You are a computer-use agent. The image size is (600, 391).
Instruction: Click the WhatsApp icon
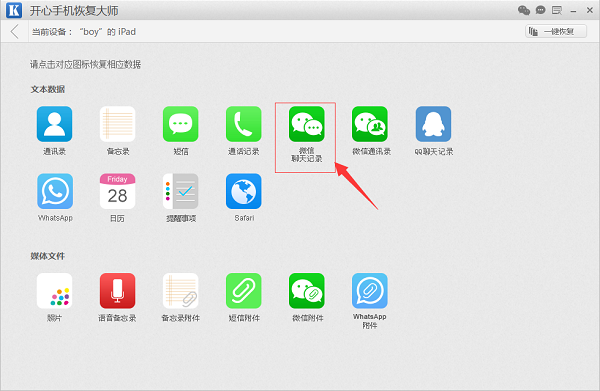click(x=55, y=191)
